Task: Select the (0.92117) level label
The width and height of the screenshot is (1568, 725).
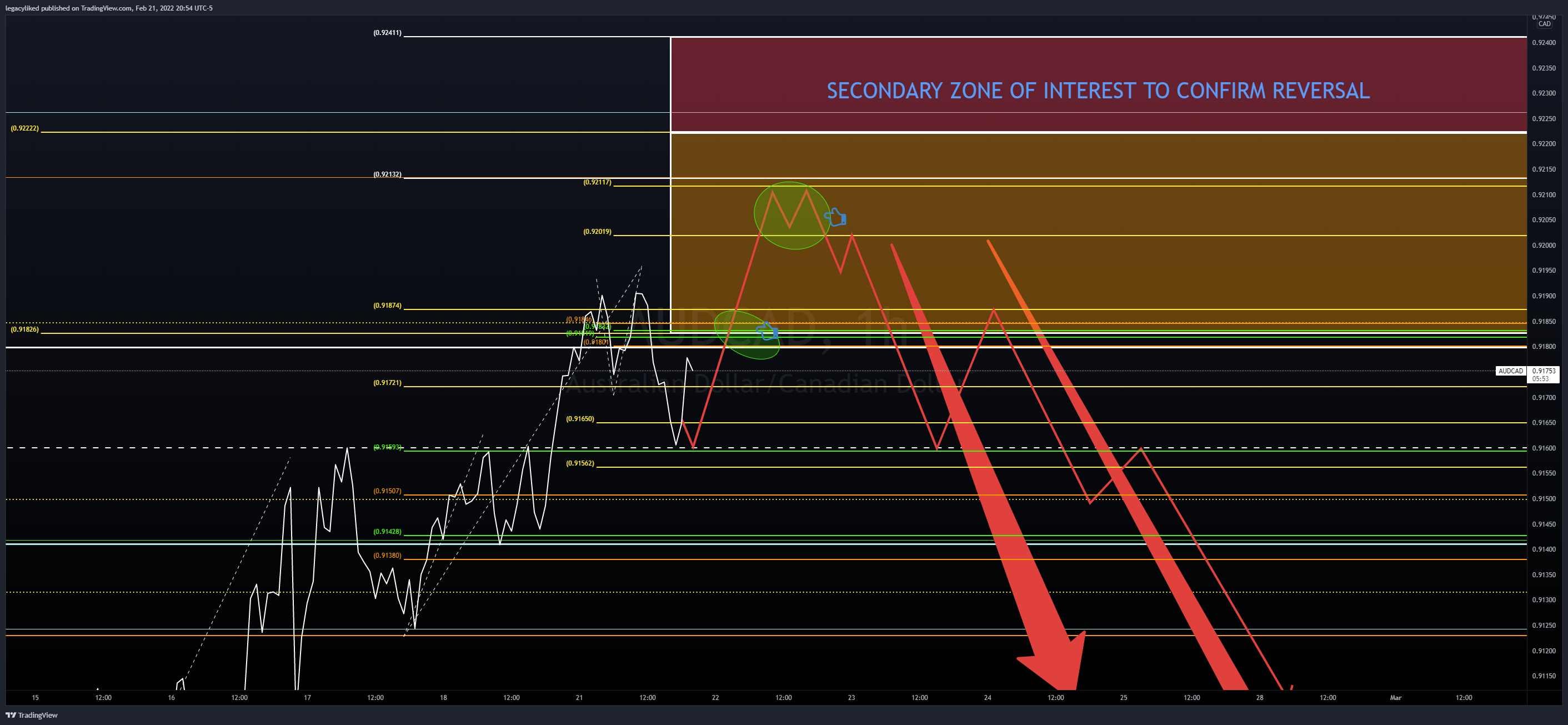Action: pos(597,182)
